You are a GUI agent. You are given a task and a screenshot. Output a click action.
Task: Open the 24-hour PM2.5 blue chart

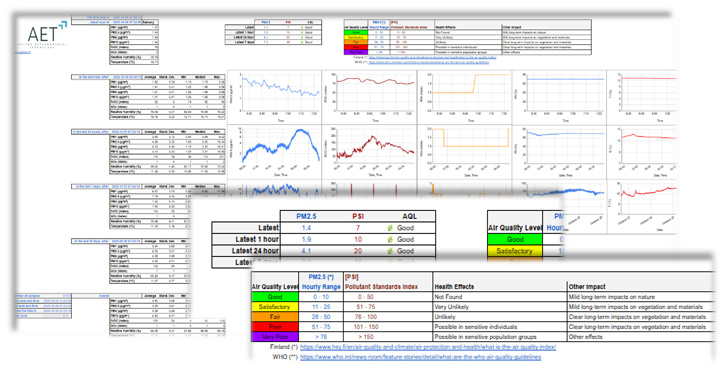(275, 152)
